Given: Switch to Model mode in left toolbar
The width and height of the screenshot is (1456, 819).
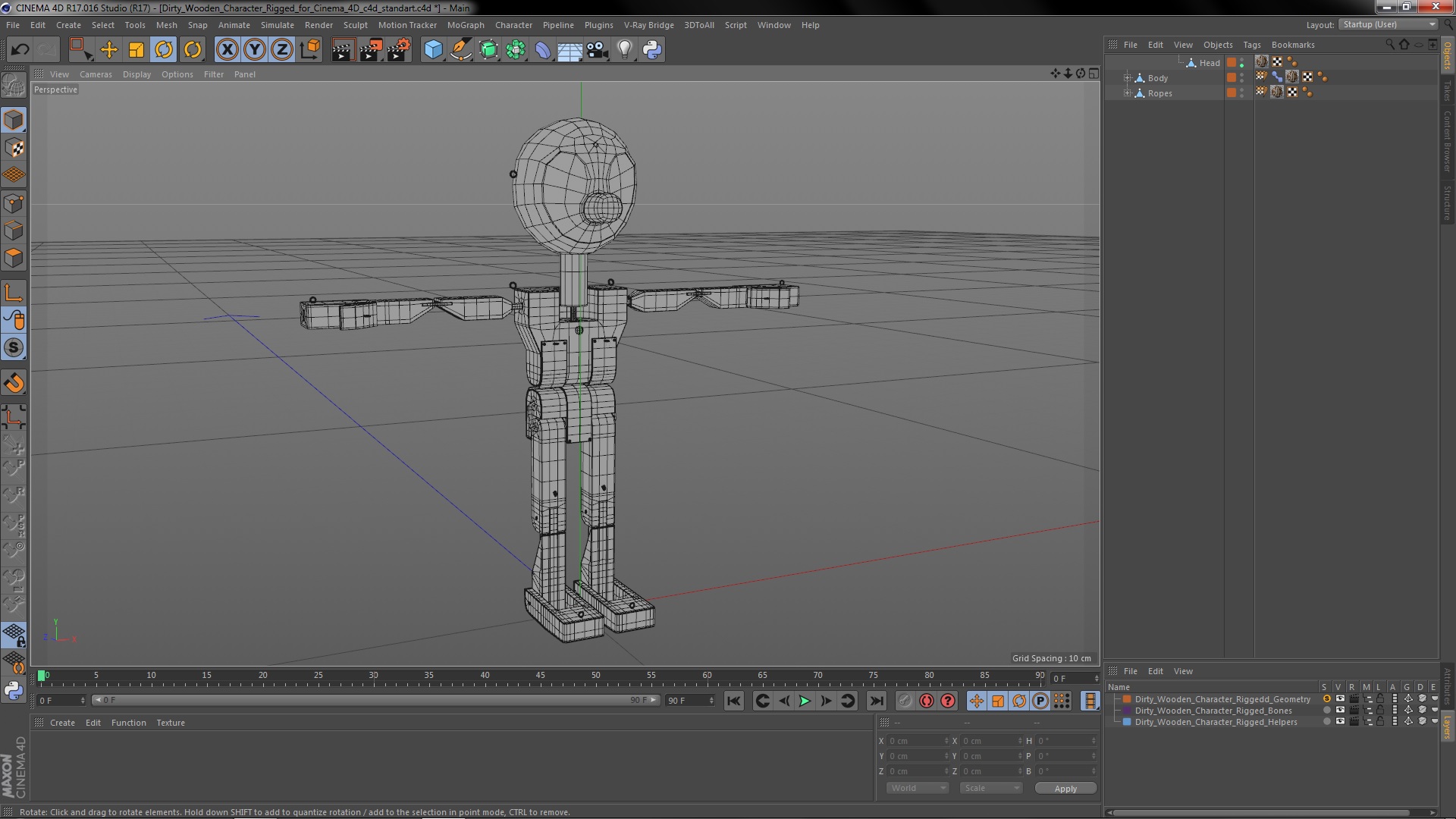Looking at the screenshot, I should 14,120.
